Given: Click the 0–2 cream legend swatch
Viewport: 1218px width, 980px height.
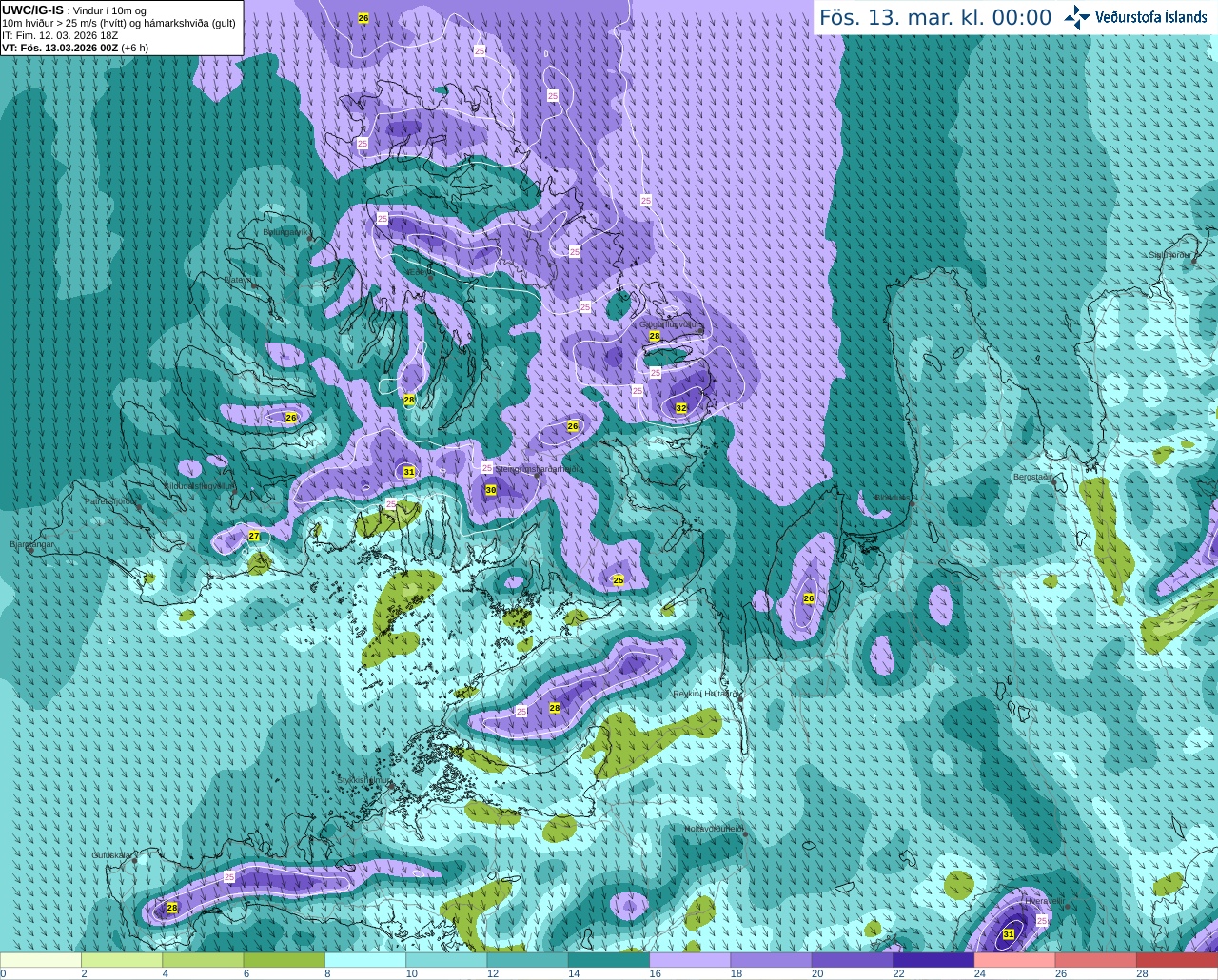Looking at the screenshot, I should 41,960.
